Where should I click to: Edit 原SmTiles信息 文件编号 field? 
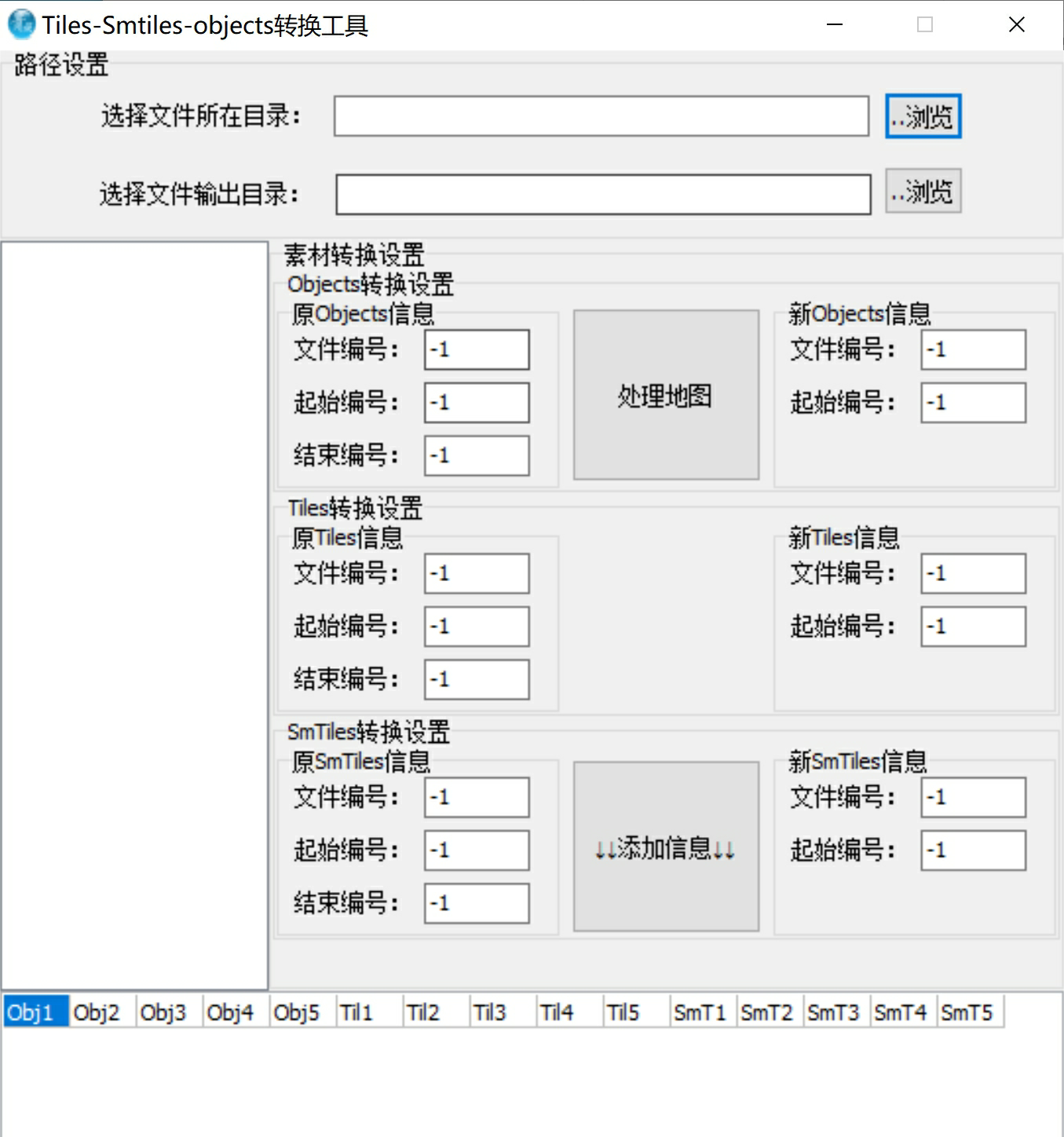[x=477, y=797]
